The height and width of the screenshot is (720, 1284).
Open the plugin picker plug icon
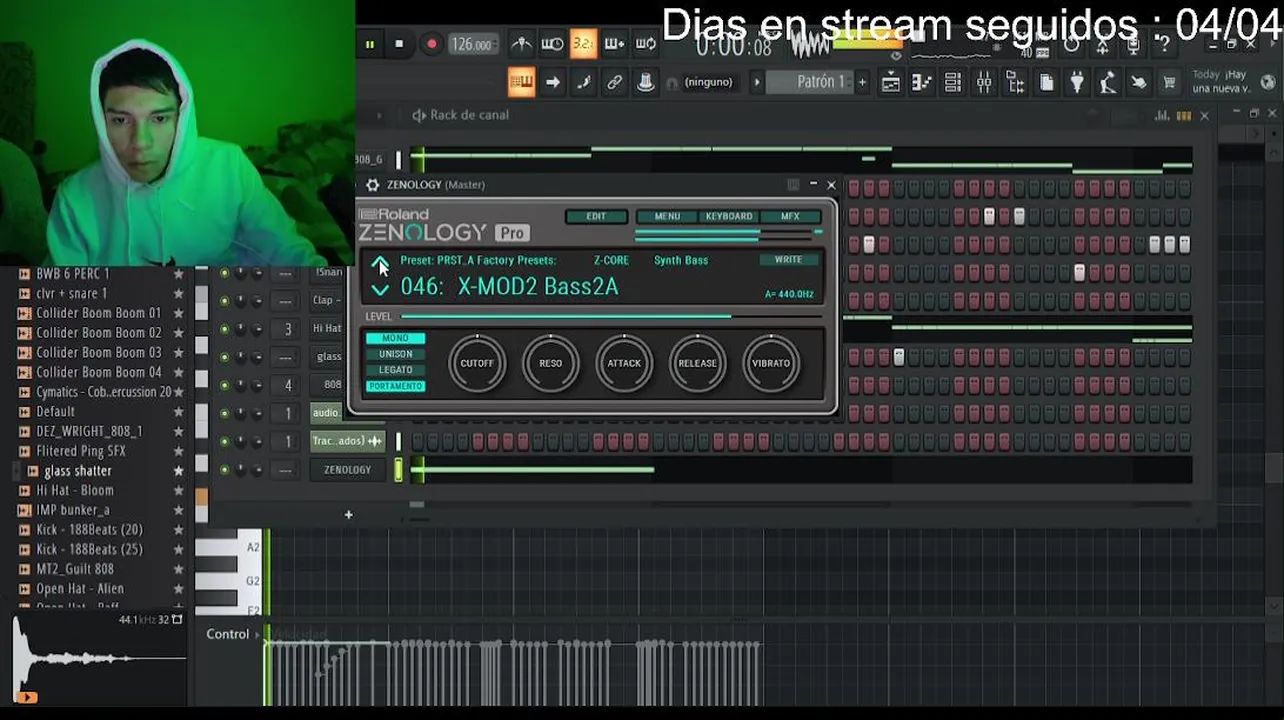[x=1077, y=83]
